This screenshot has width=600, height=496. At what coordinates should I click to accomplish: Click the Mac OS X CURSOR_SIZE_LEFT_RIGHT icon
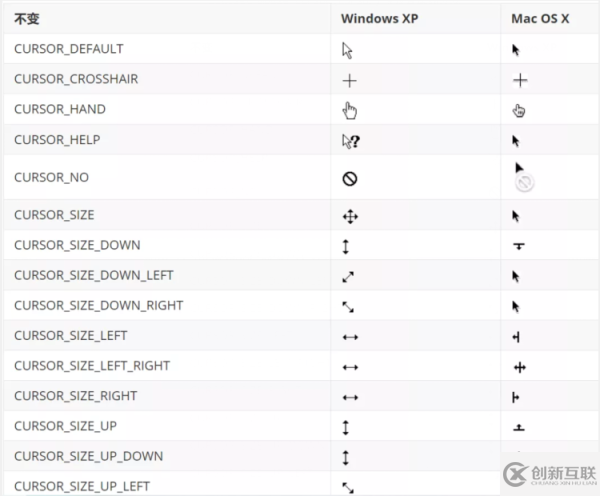coord(520,368)
